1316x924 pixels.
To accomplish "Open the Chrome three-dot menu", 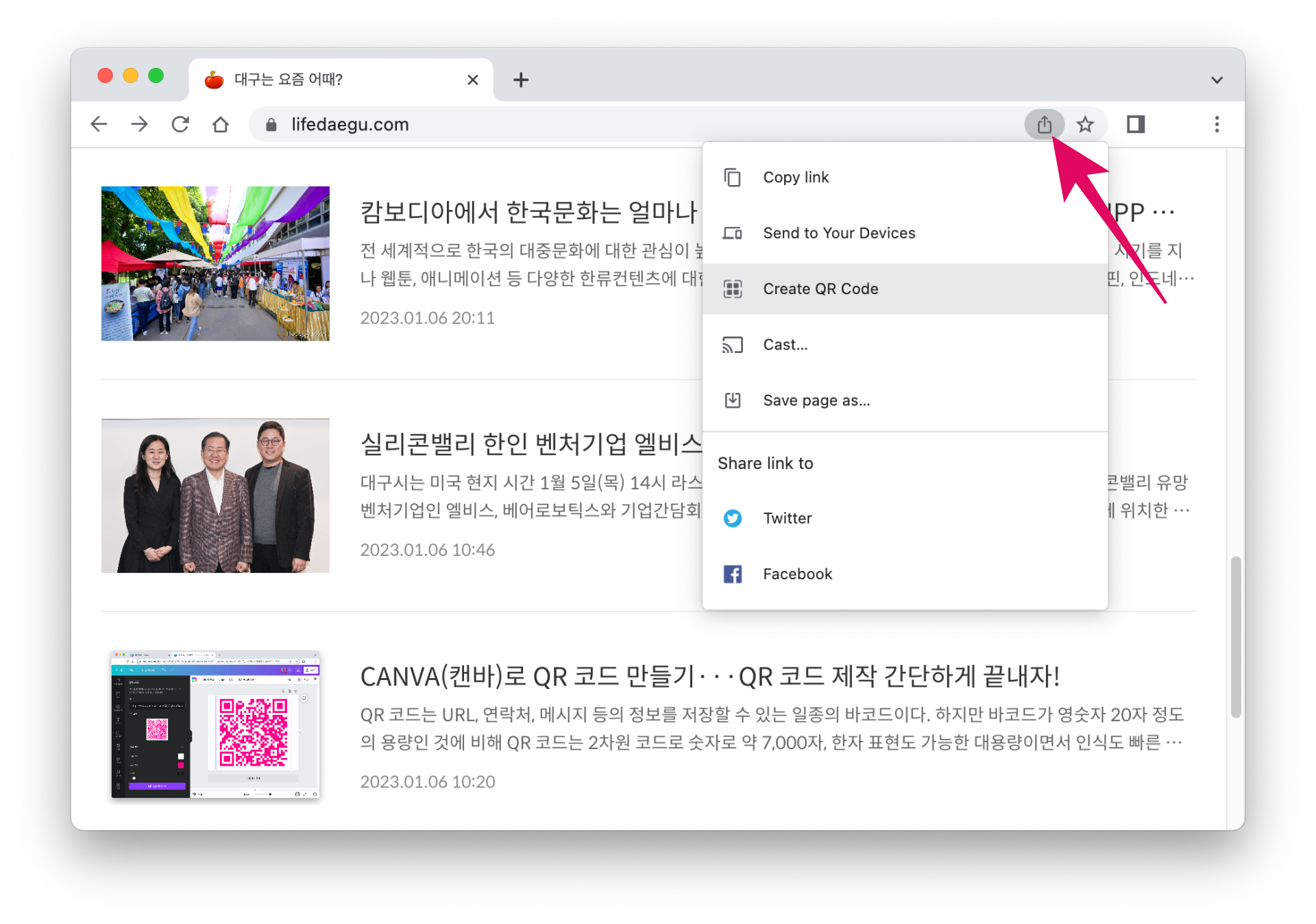I will click(1217, 124).
